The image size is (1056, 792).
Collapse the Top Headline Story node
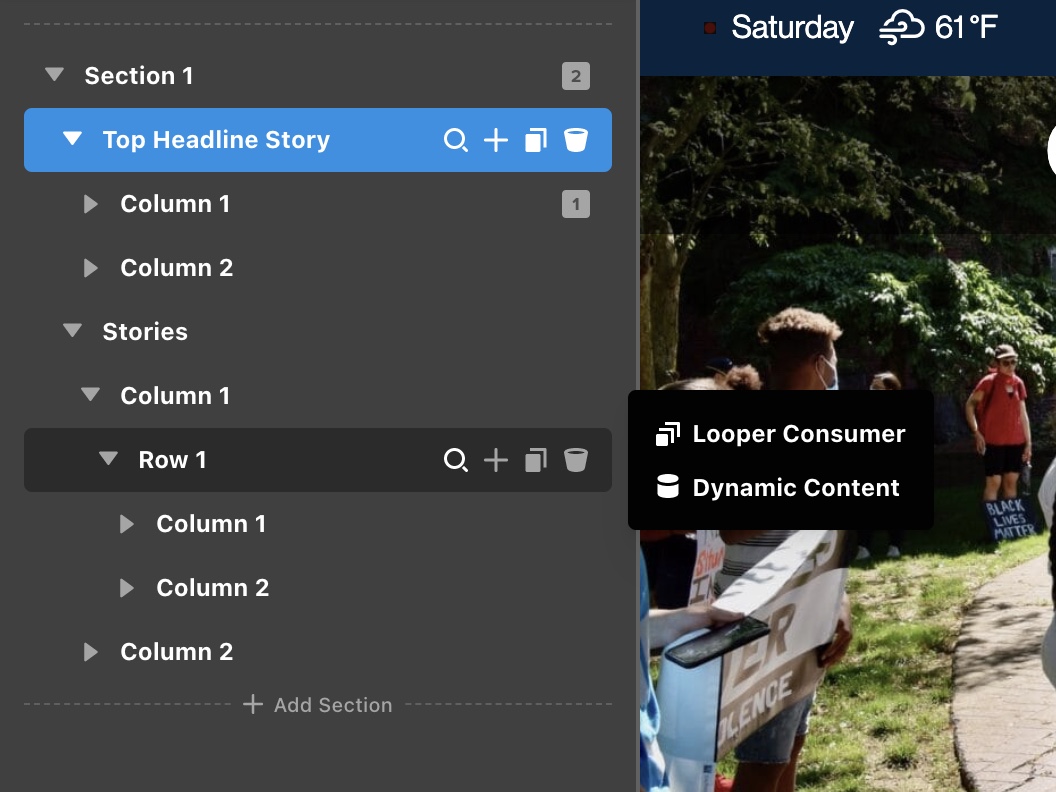[72, 138]
